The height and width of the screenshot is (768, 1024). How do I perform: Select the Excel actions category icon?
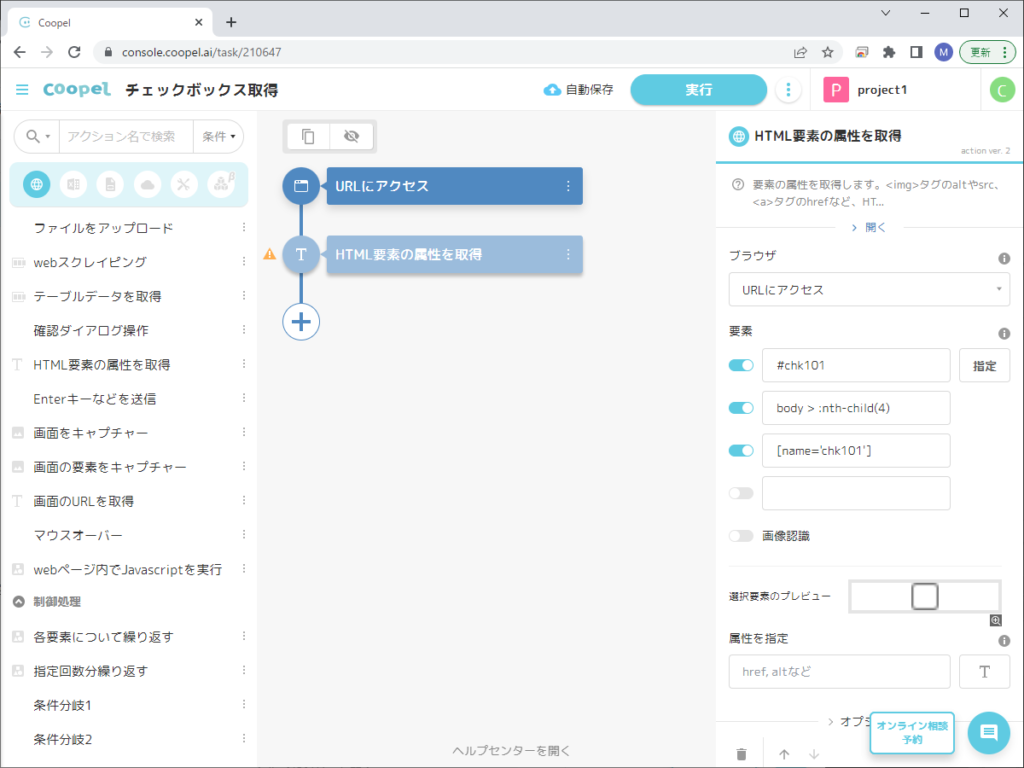(x=73, y=185)
